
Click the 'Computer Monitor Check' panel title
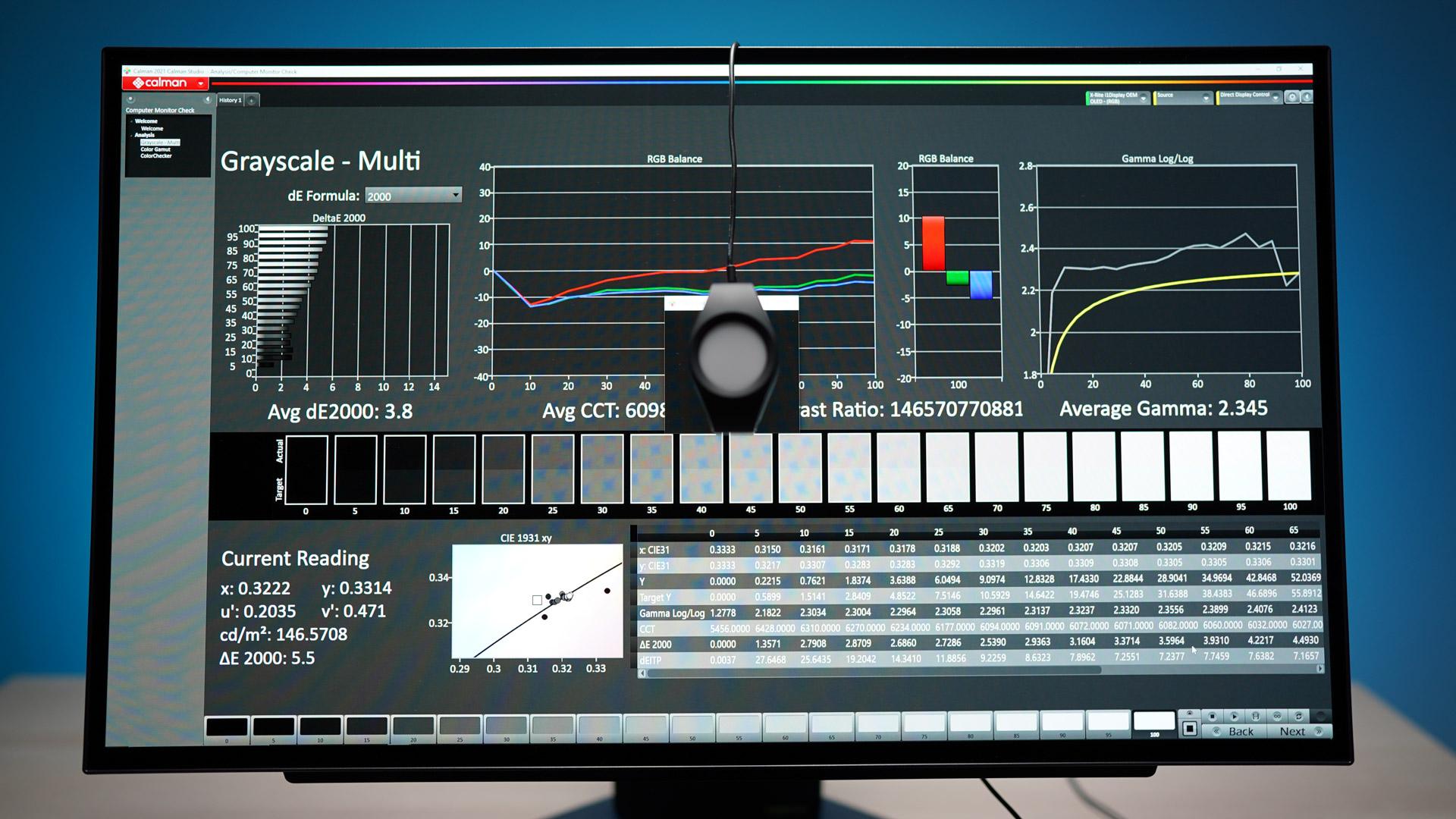pyautogui.click(x=160, y=111)
